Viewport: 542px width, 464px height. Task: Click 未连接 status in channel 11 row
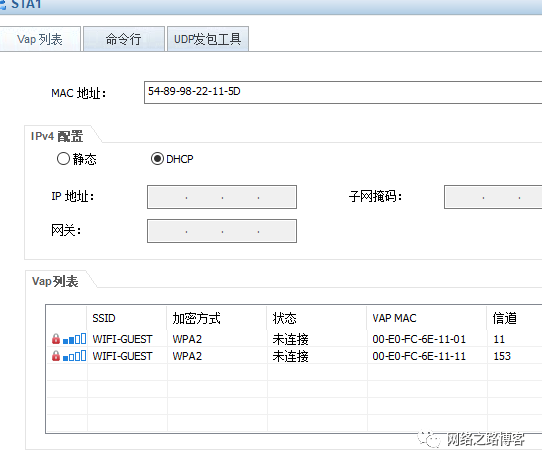click(x=290, y=339)
